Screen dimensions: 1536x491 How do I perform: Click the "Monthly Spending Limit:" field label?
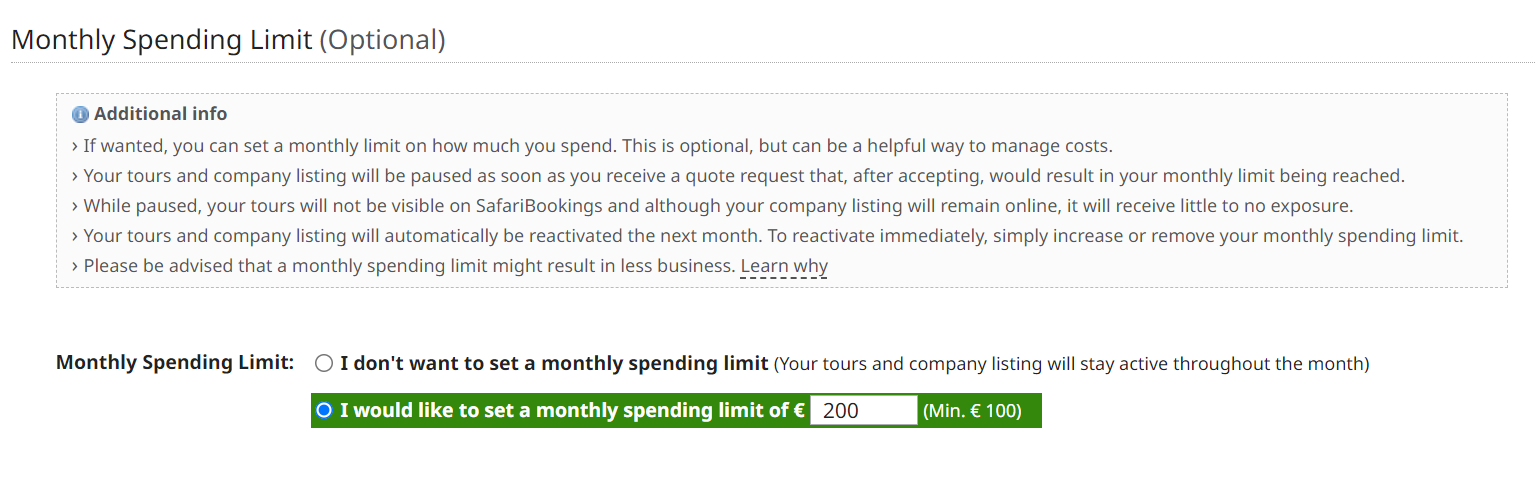175,362
